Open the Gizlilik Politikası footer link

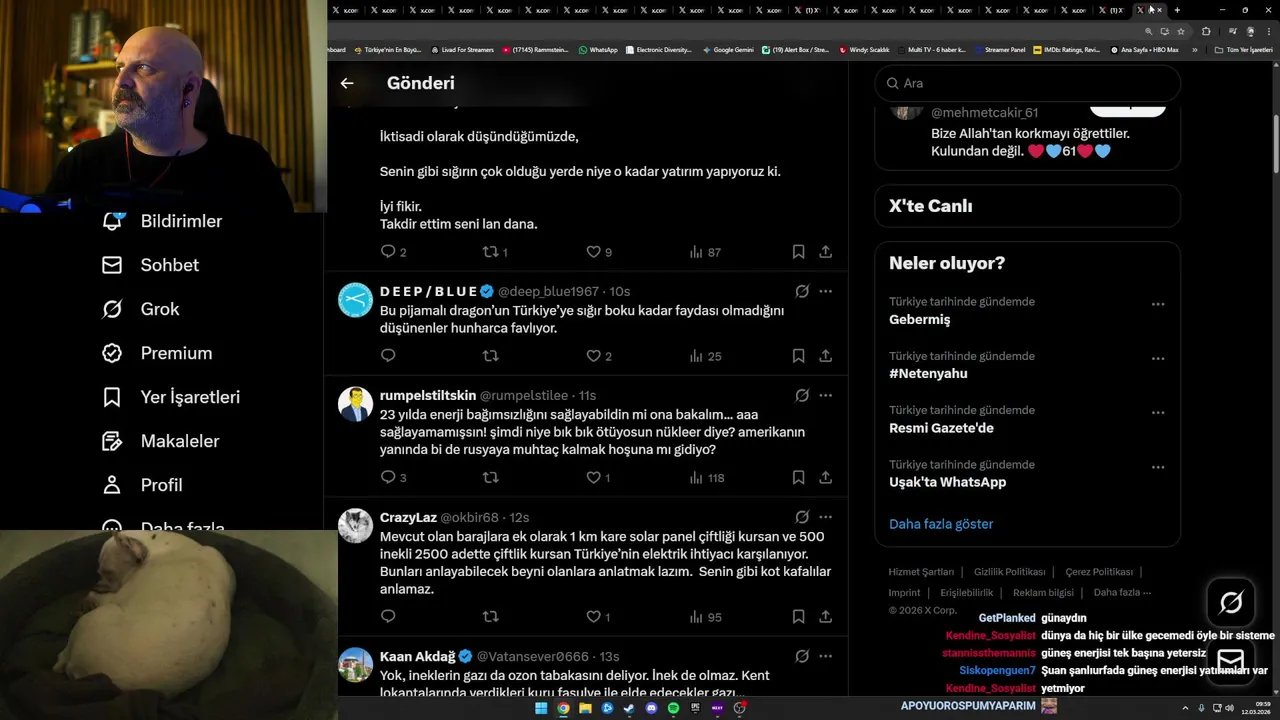click(1009, 572)
